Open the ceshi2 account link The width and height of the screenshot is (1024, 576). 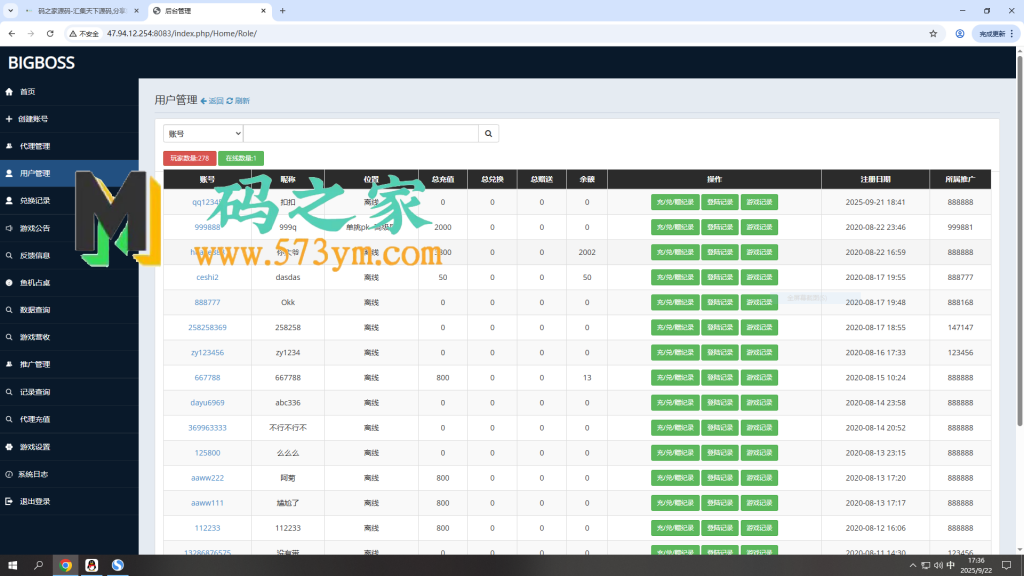coord(207,278)
